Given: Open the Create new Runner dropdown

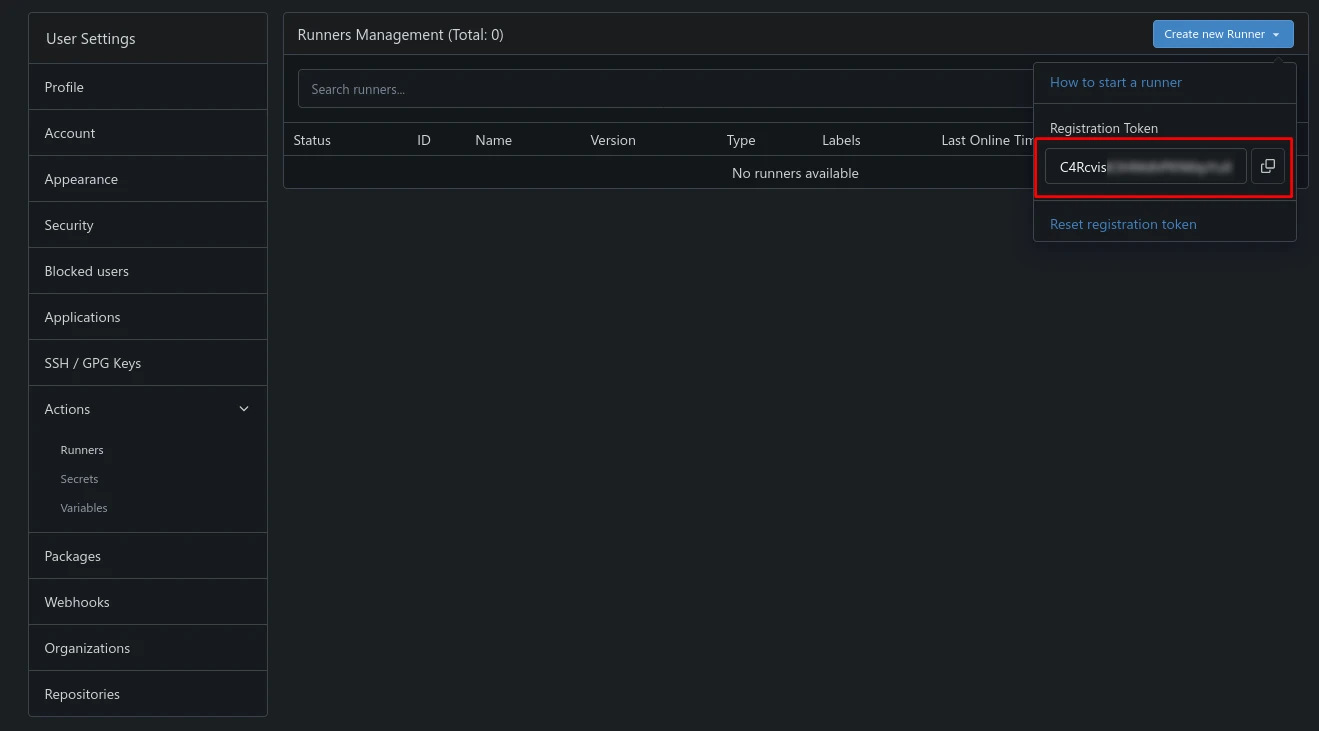Looking at the screenshot, I should click(x=1222, y=34).
